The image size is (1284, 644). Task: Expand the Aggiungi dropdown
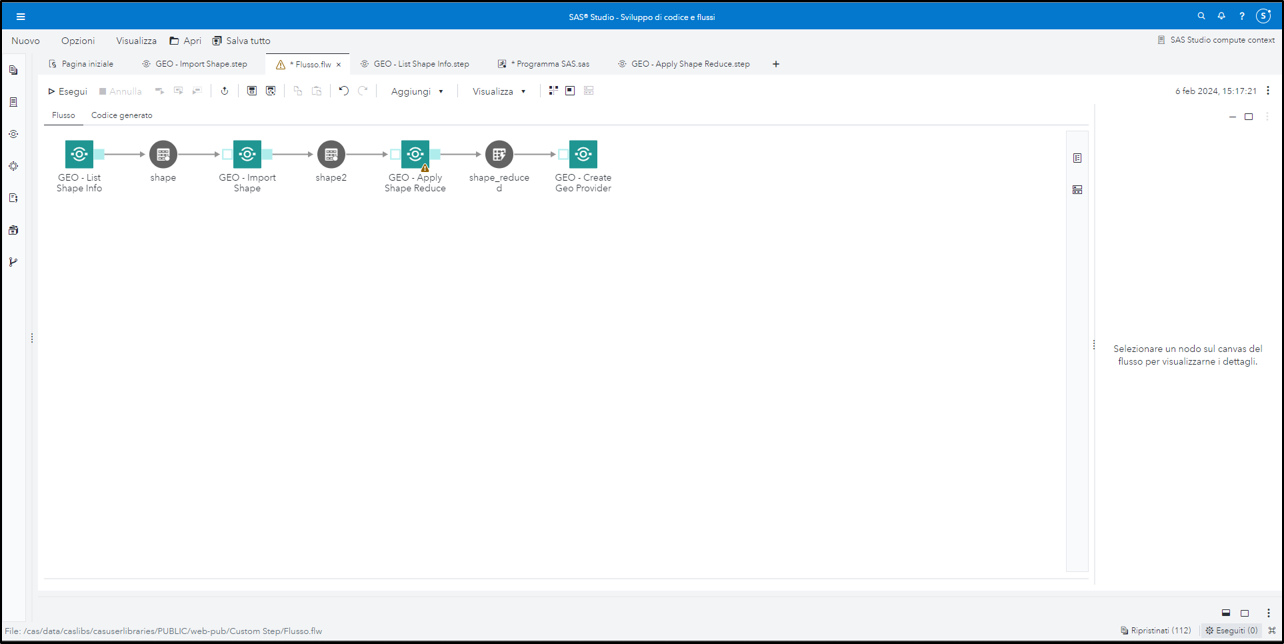[417, 91]
